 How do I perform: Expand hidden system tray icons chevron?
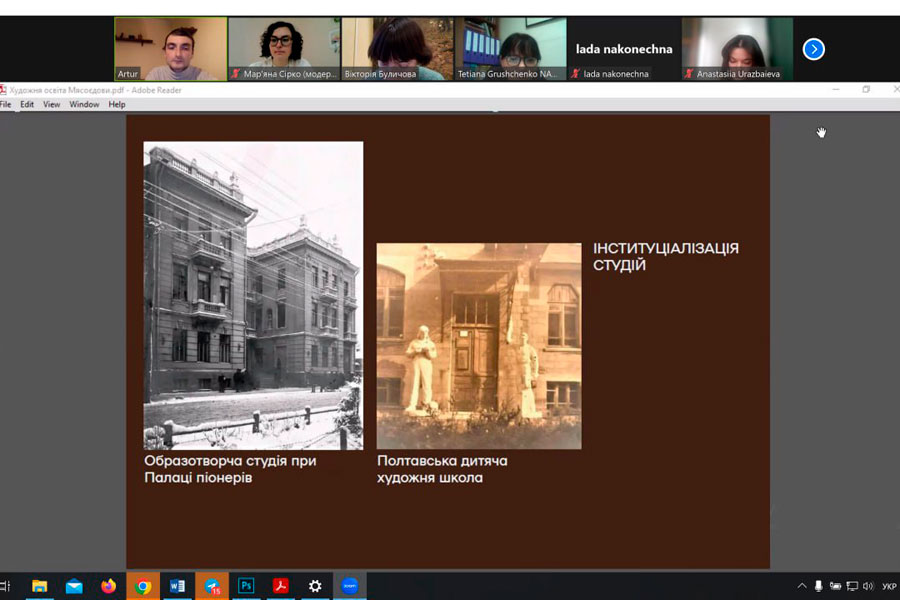tap(802, 586)
